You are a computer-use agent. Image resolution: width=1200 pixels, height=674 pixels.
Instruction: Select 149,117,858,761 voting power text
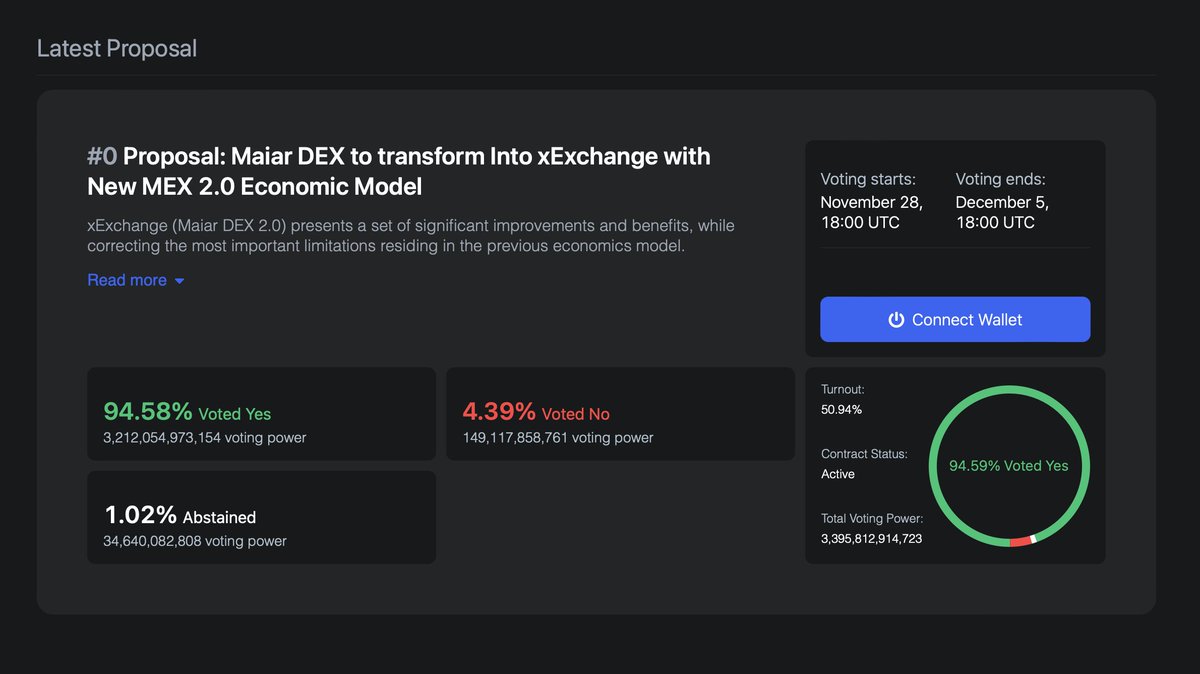click(558, 438)
